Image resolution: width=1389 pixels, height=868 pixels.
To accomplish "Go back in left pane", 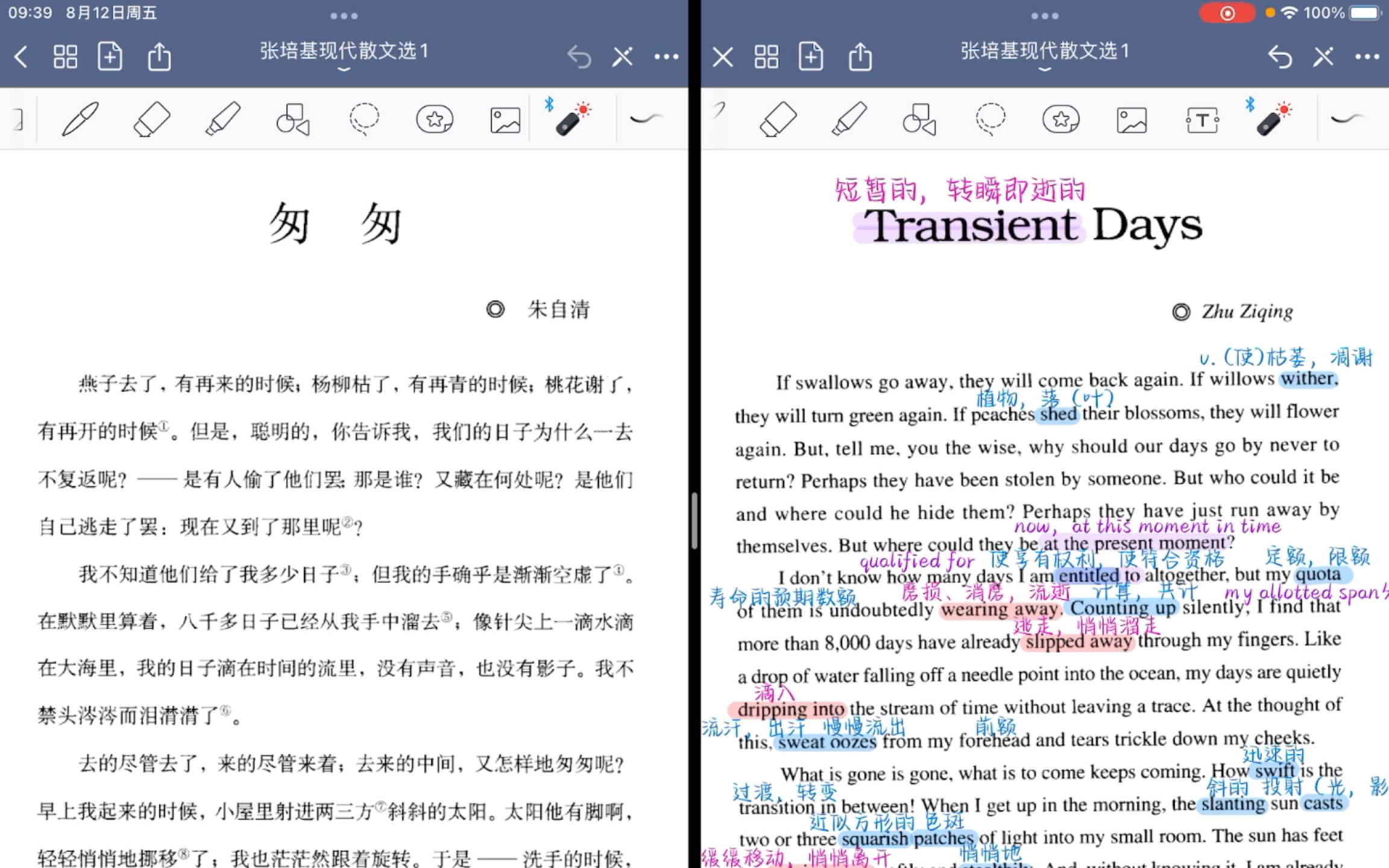I will (x=21, y=57).
